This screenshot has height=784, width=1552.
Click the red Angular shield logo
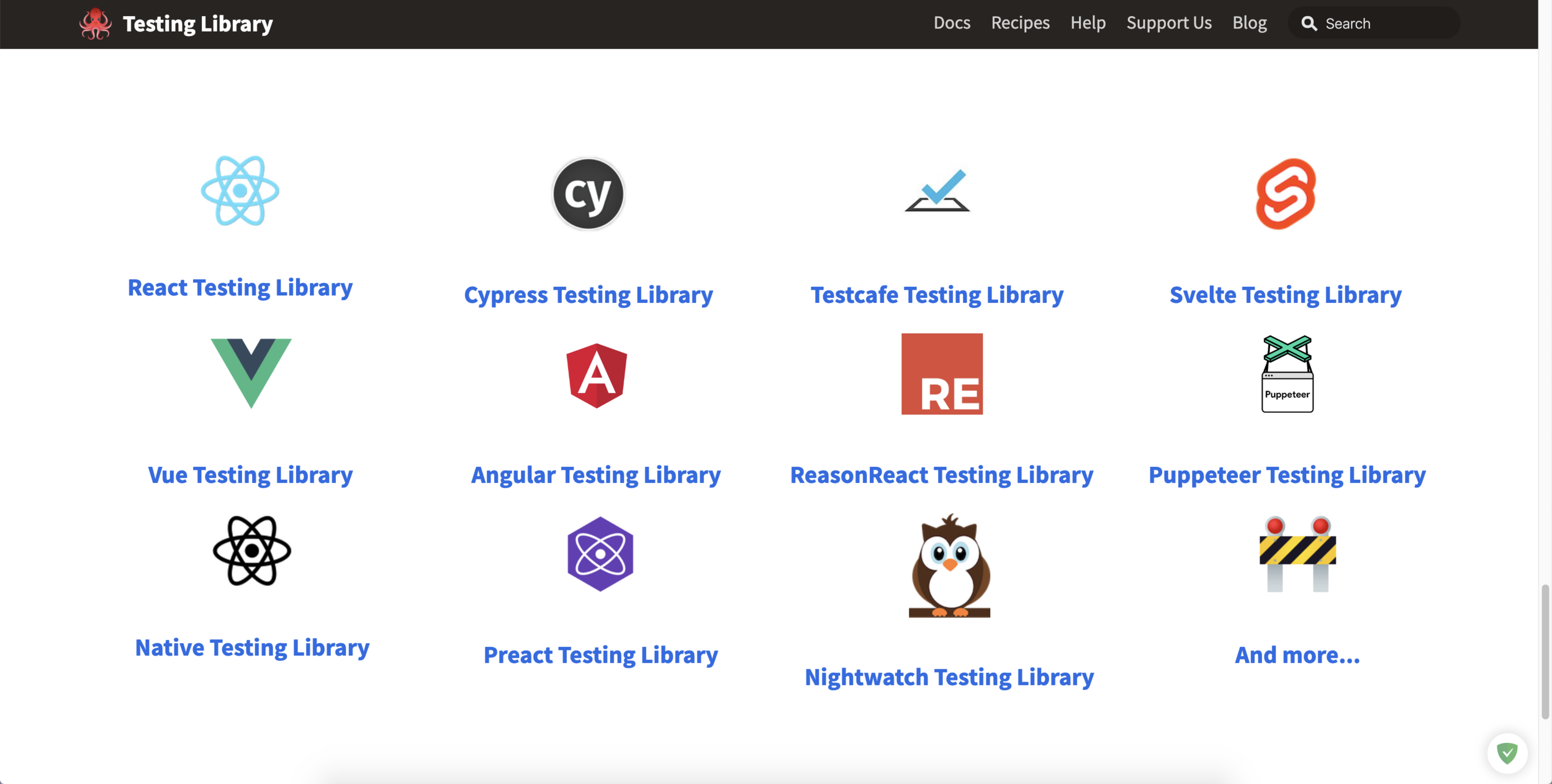(x=597, y=375)
